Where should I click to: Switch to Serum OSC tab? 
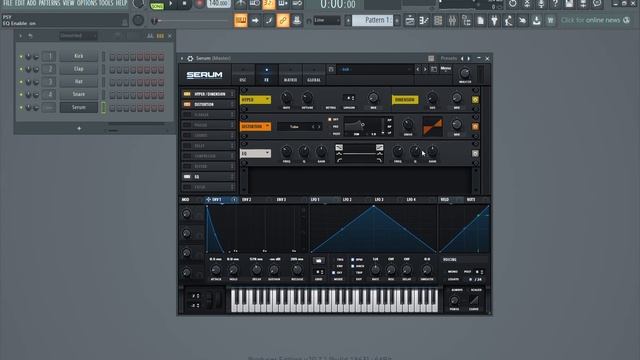[x=243, y=74]
